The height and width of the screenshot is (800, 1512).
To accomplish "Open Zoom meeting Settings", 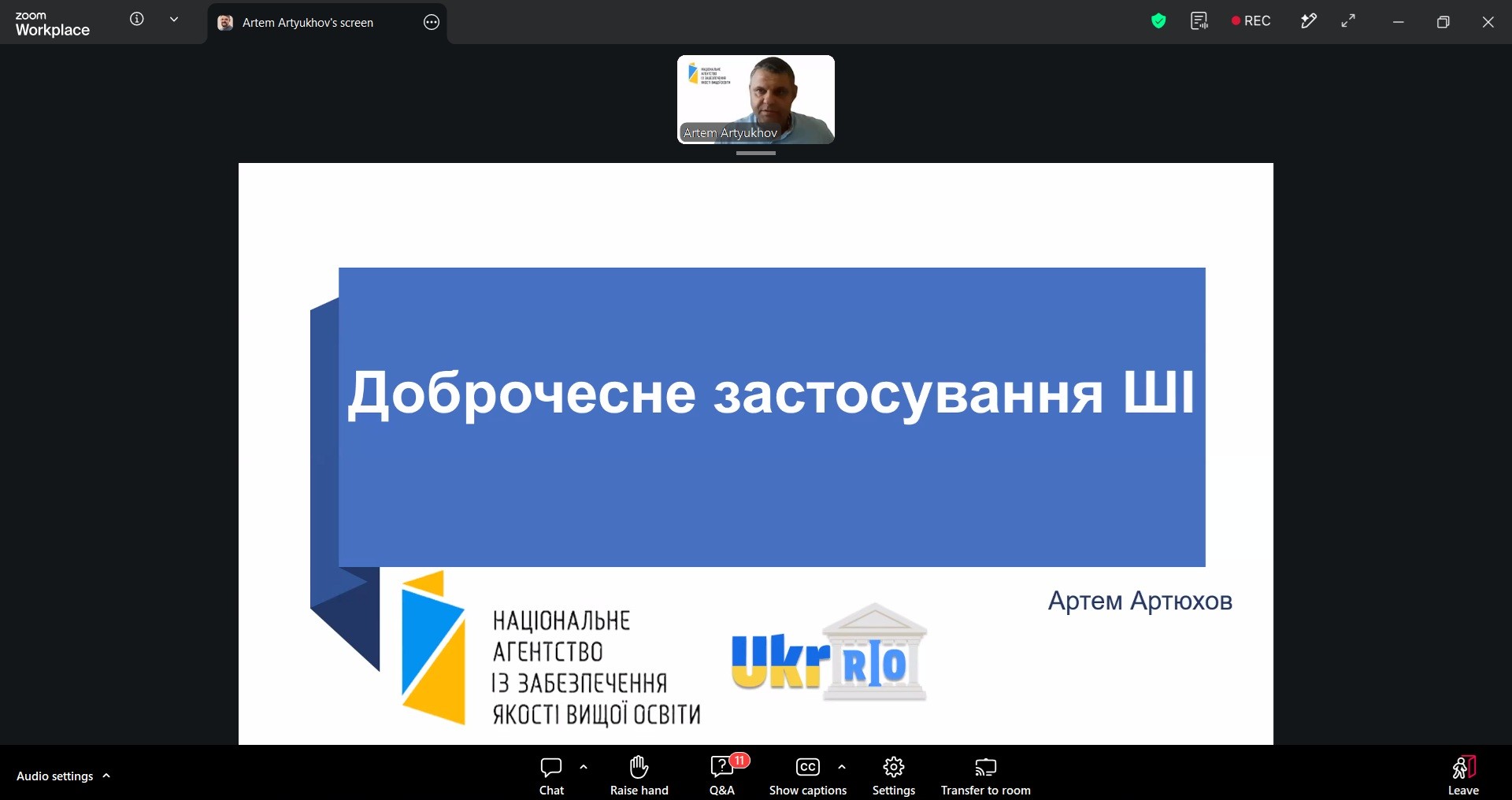I will click(x=894, y=776).
